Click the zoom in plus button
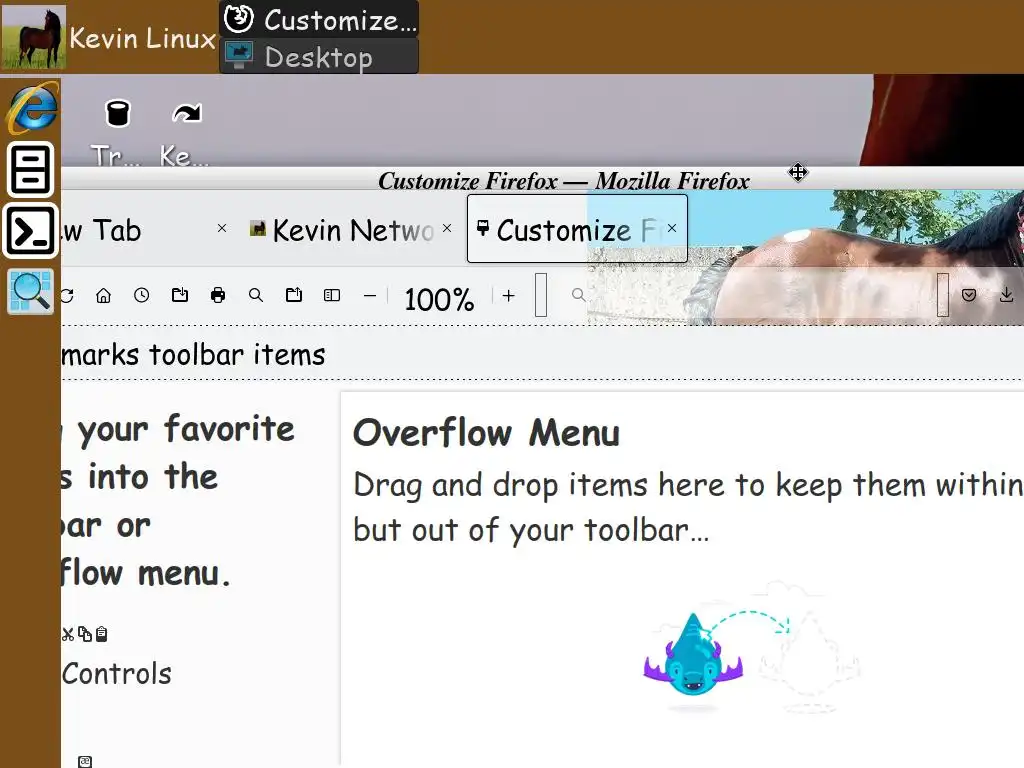The image size is (1024, 768). [508, 296]
